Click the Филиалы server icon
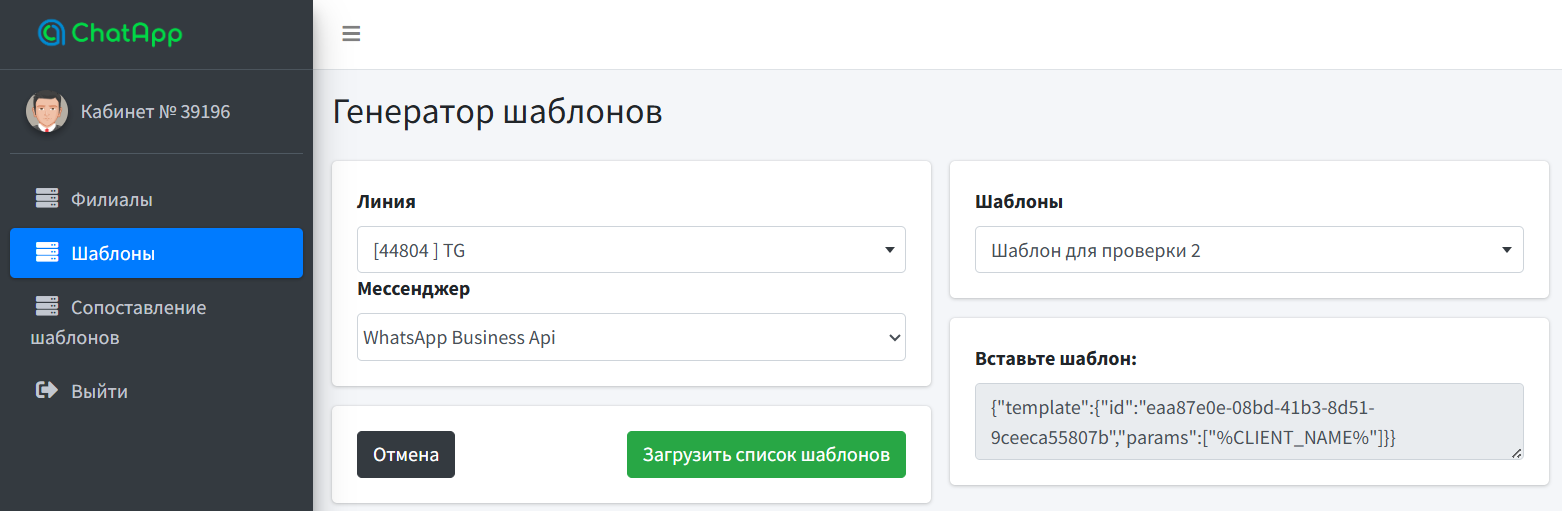The image size is (1562, 511). (x=47, y=199)
